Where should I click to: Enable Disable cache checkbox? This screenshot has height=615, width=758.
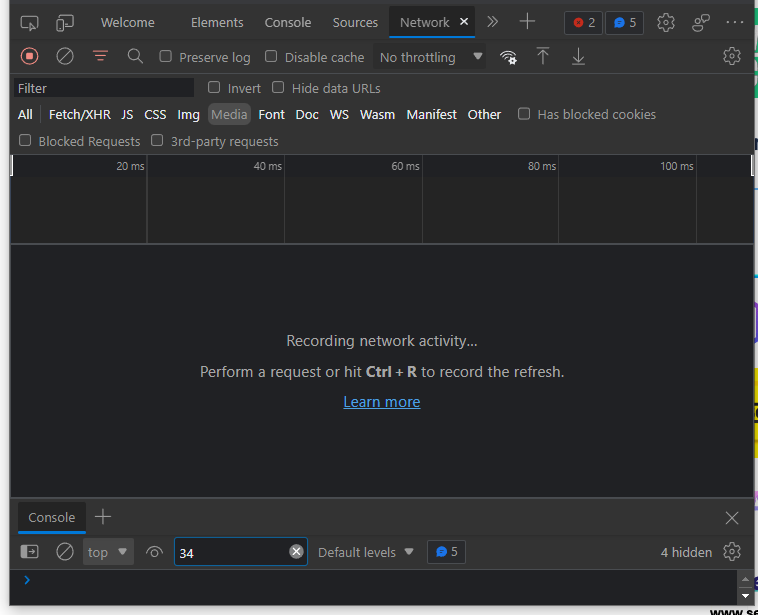pyautogui.click(x=271, y=56)
